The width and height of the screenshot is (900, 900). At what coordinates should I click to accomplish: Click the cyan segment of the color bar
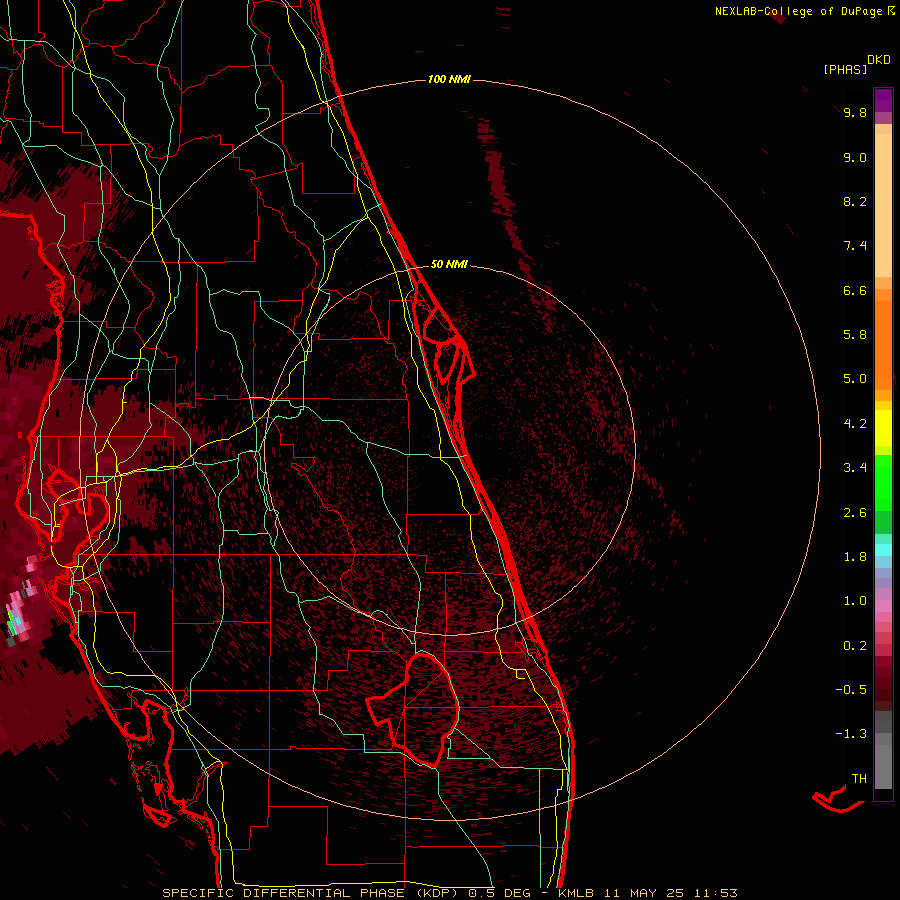click(x=883, y=549)
